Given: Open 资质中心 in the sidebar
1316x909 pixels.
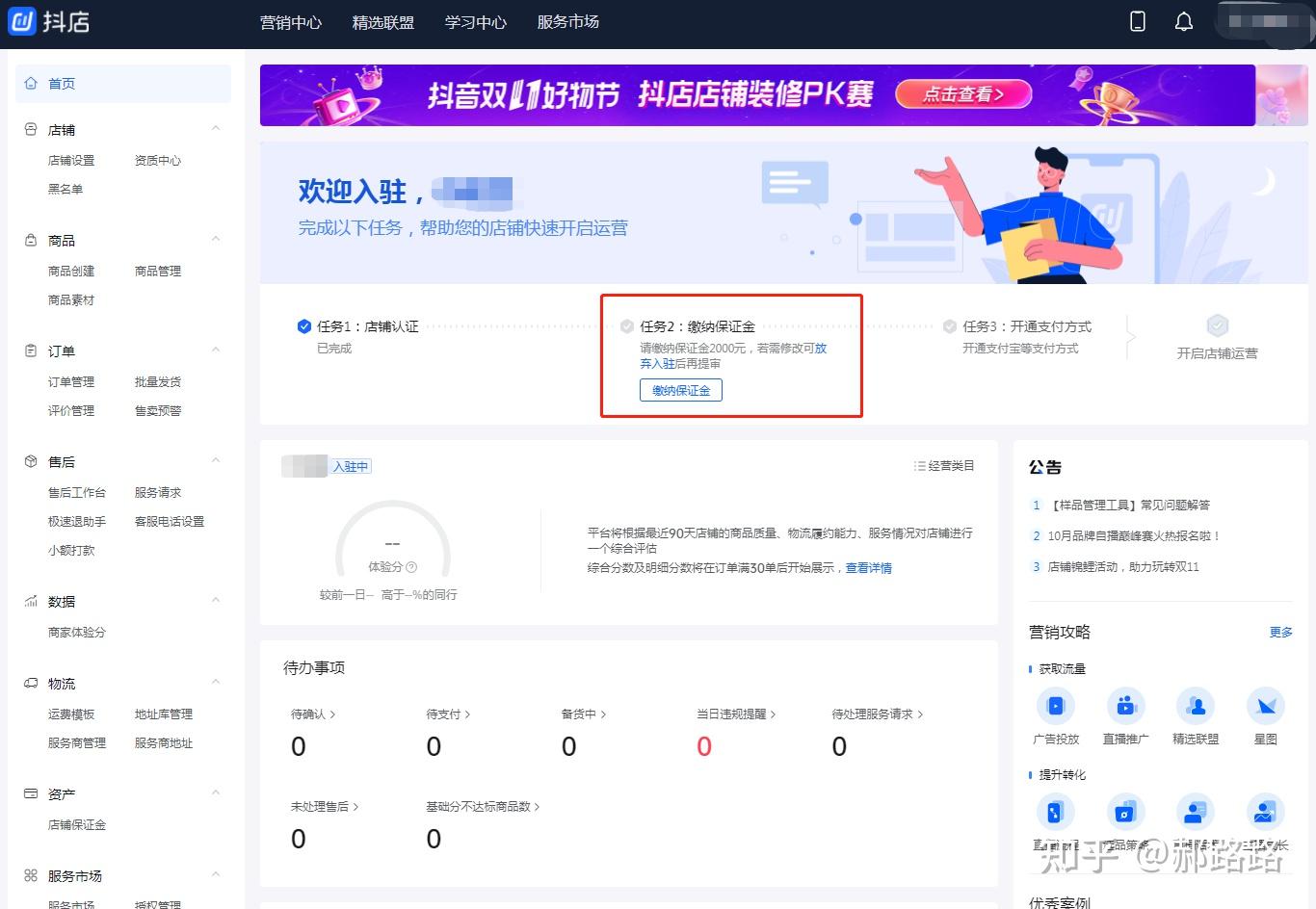Looking at the screenshot, I should pos(158,161).
